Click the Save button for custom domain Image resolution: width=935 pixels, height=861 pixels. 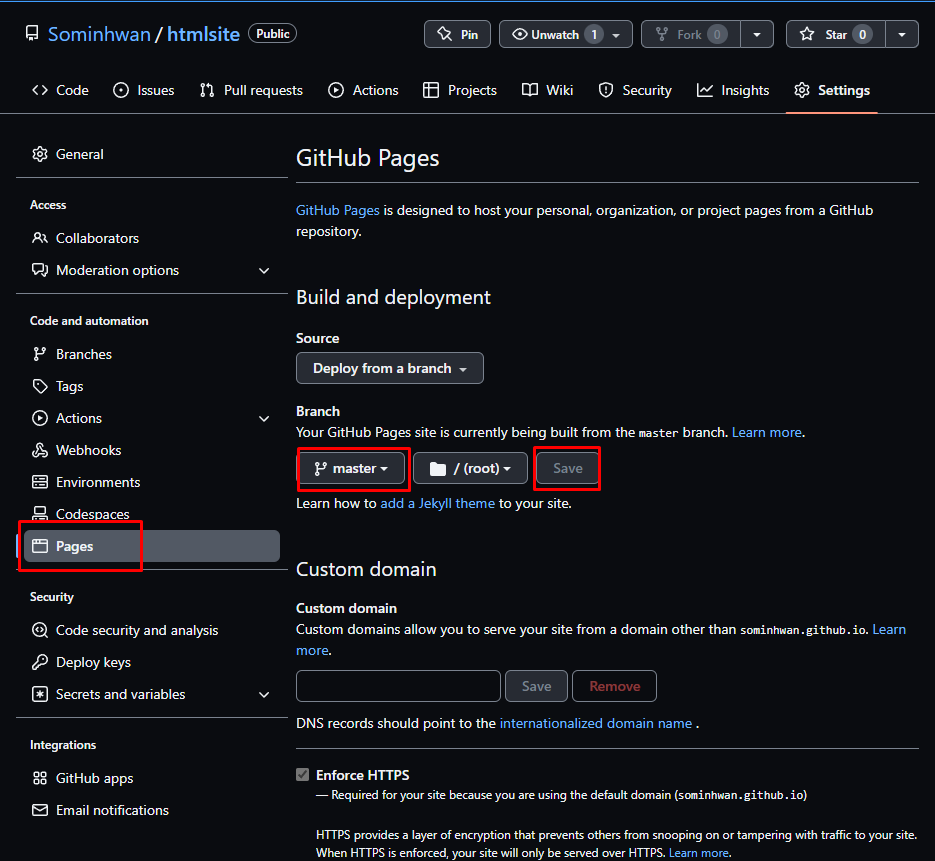pos(536,686)
